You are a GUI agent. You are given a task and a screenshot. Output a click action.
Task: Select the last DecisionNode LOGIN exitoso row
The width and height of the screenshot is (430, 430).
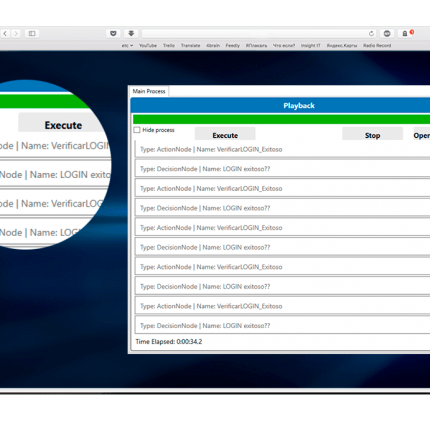(283, 326)
